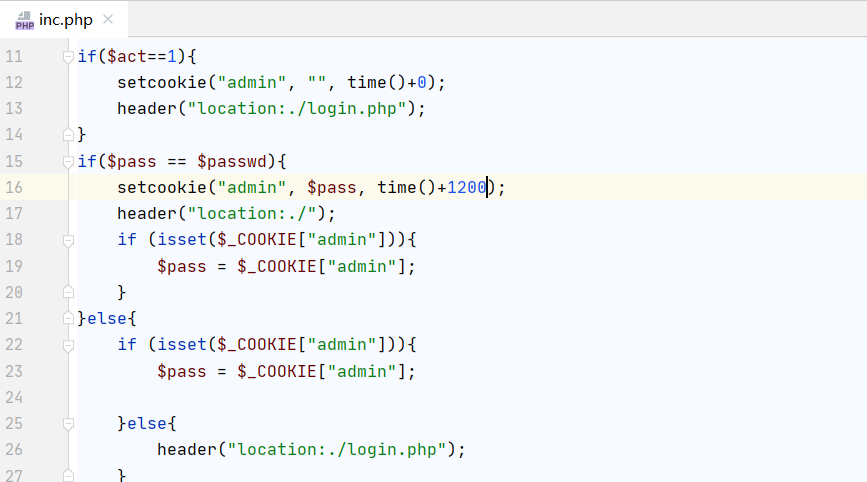This screenshot has height=482, width=867.
Task: Place cursor on the number 1200
Action: (x=466, y=187)
